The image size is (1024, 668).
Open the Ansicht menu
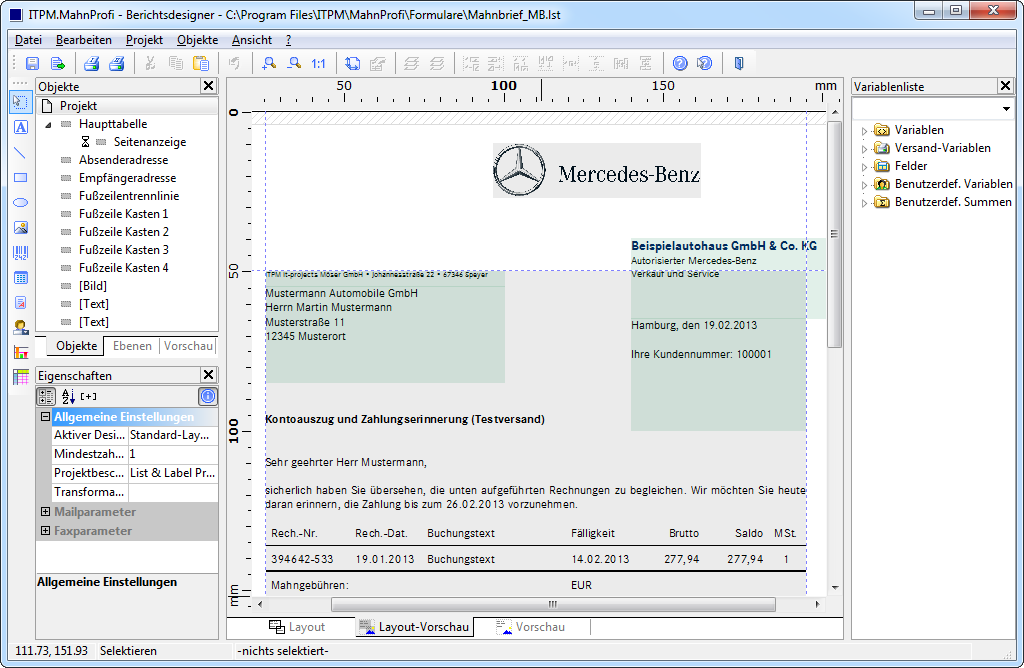(251, 40)
